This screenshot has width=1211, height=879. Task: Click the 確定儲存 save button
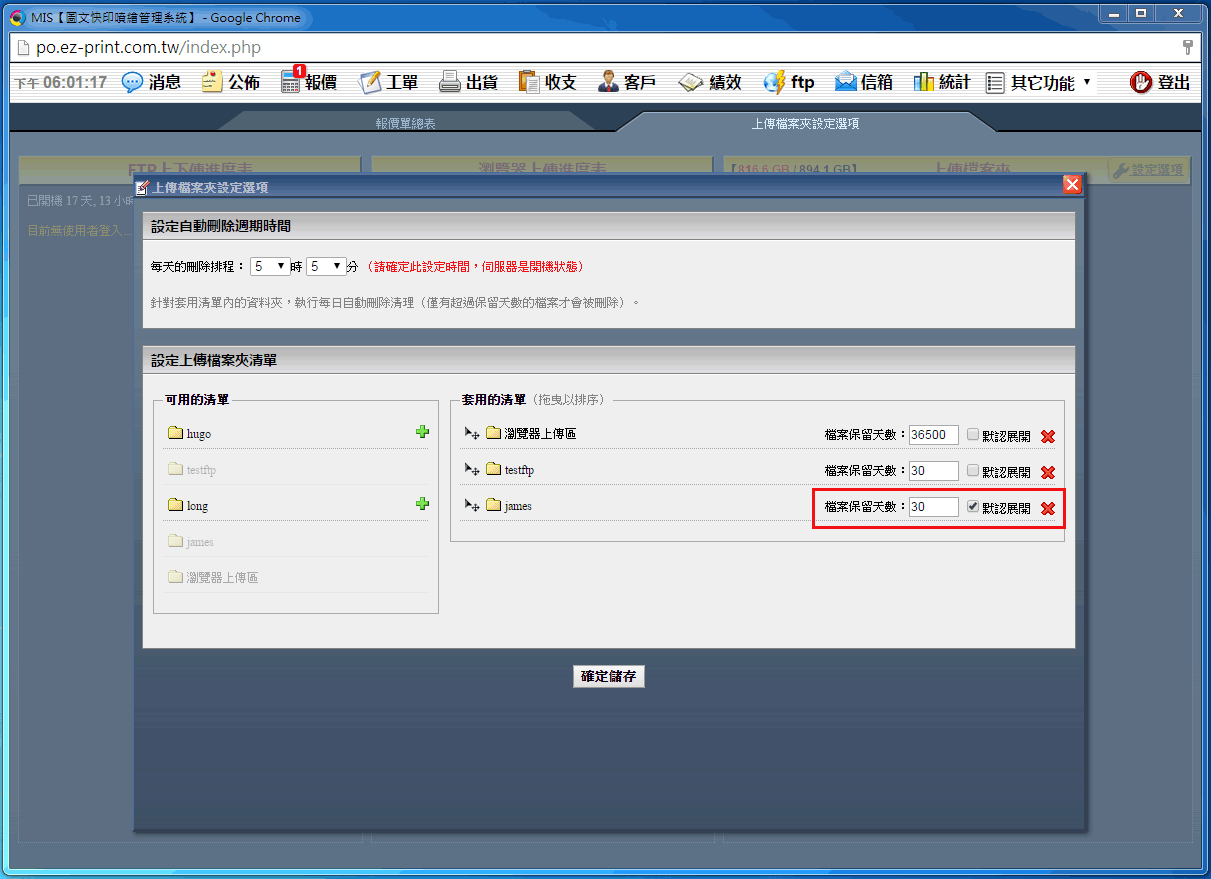tap(609, 677)
